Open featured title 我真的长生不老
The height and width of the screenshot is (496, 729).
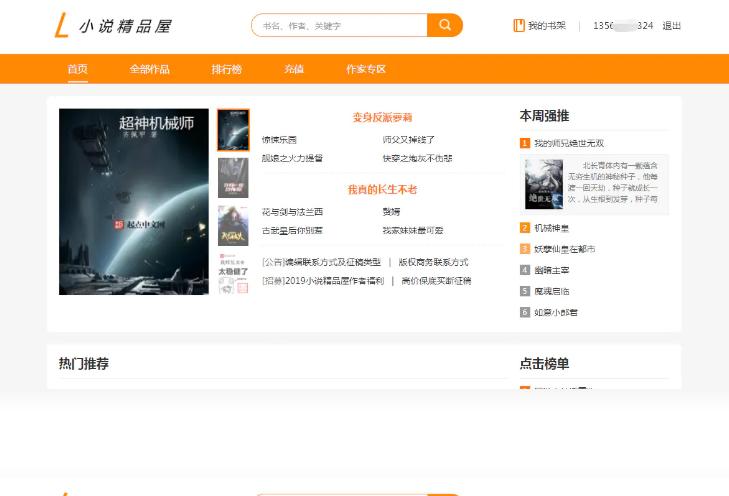pyautogui.click(x=383, y=189)
